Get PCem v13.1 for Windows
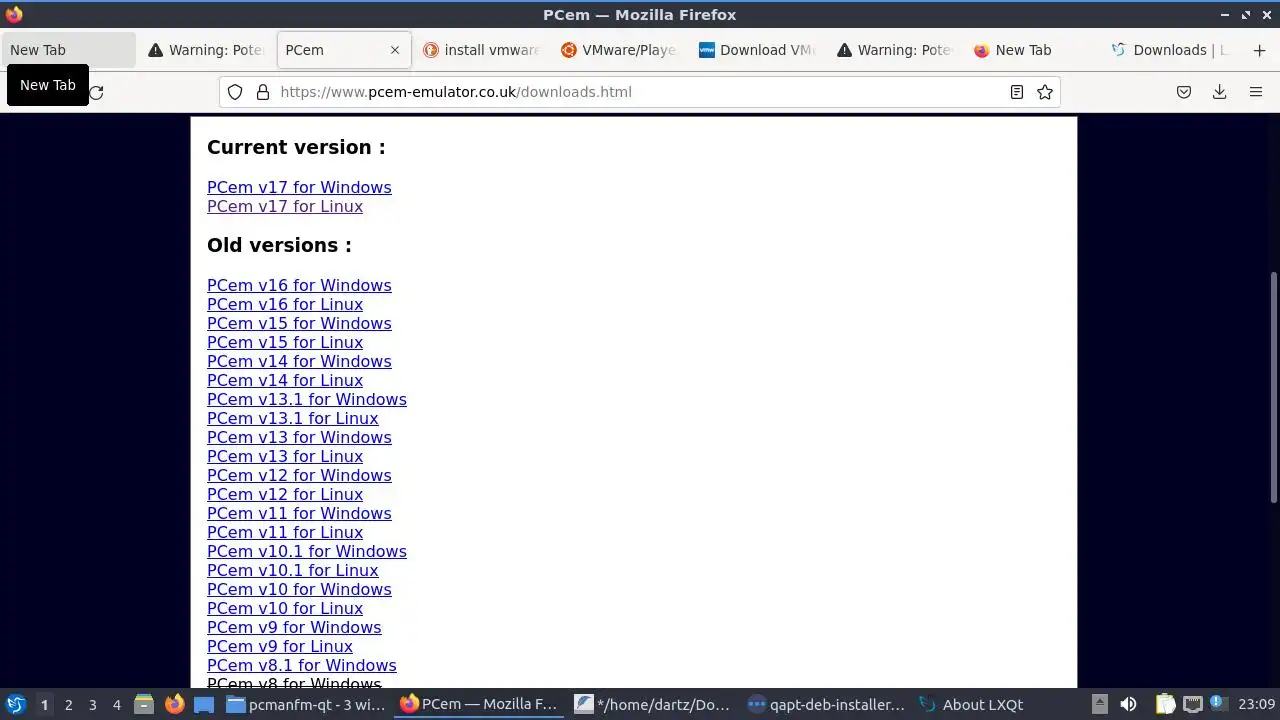The width and height of the screenshot is (1280, 720). tap(307, 400)
